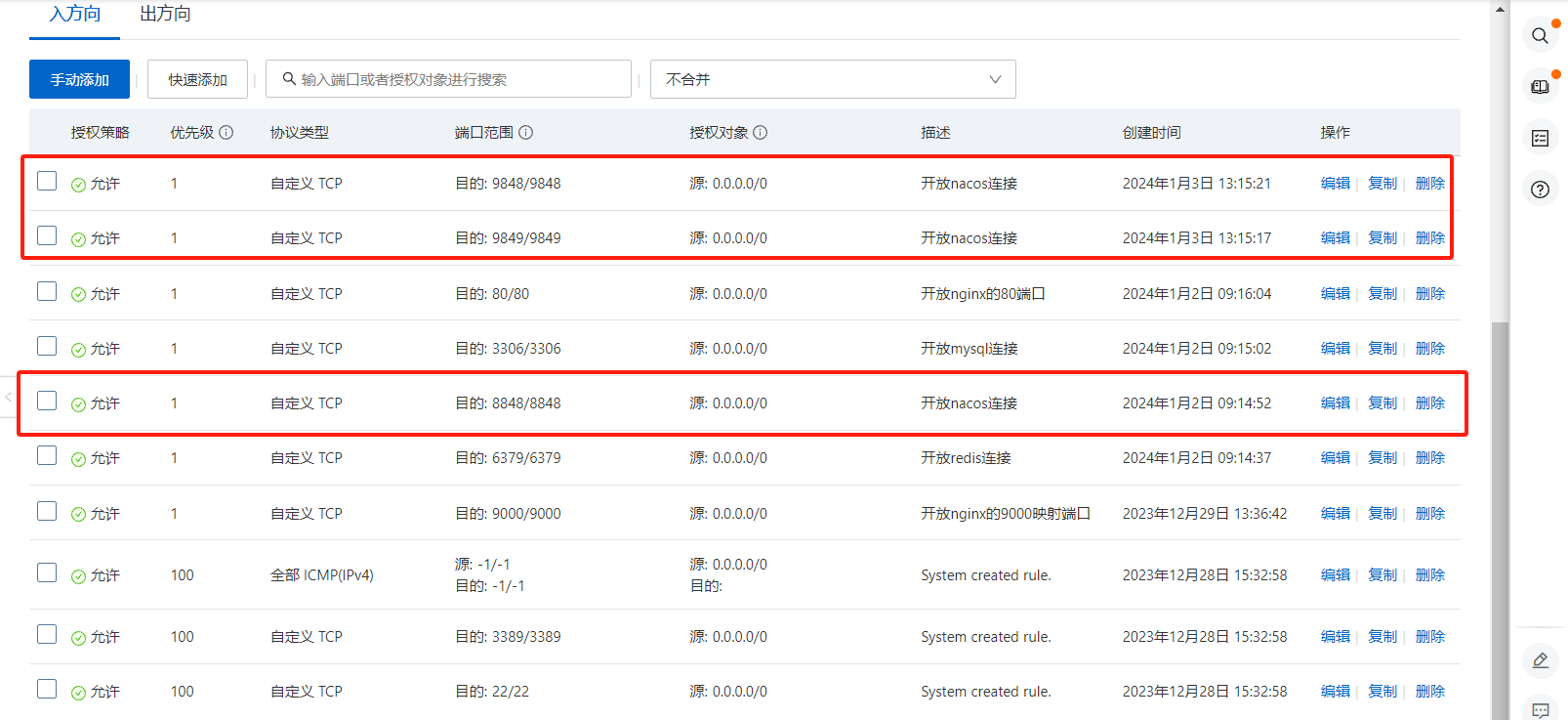
Task: Edit the 9000/9000 rule
Action: click(x=1335, y=514)
